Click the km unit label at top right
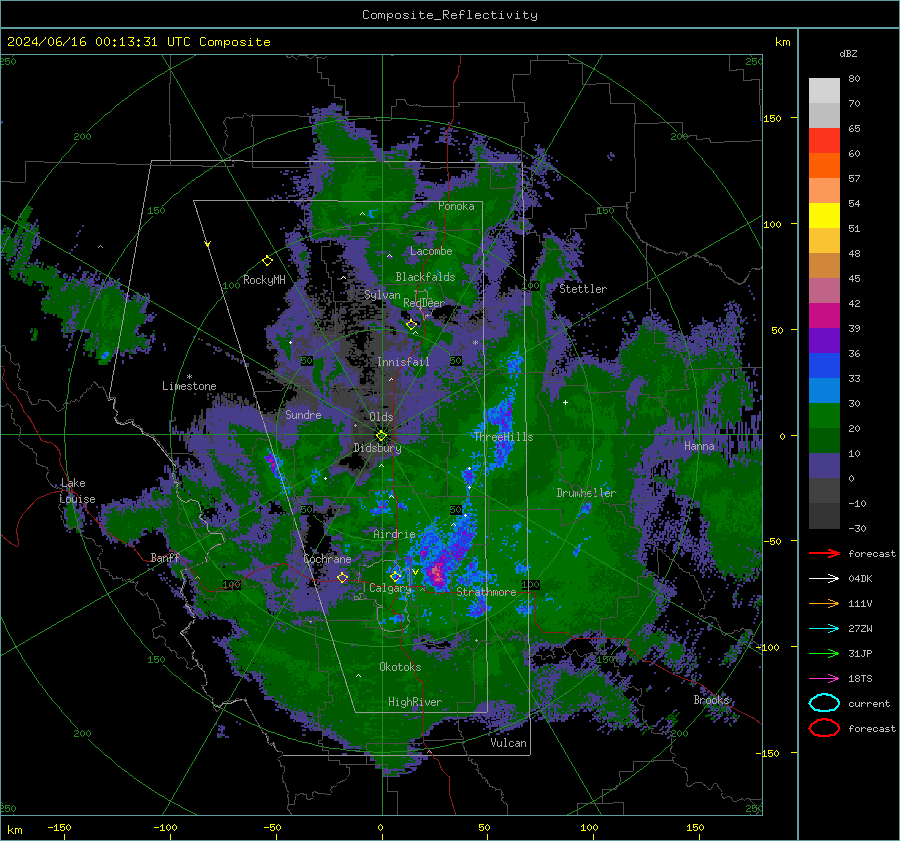Screen dimensions: 900x841 [782, 42]
